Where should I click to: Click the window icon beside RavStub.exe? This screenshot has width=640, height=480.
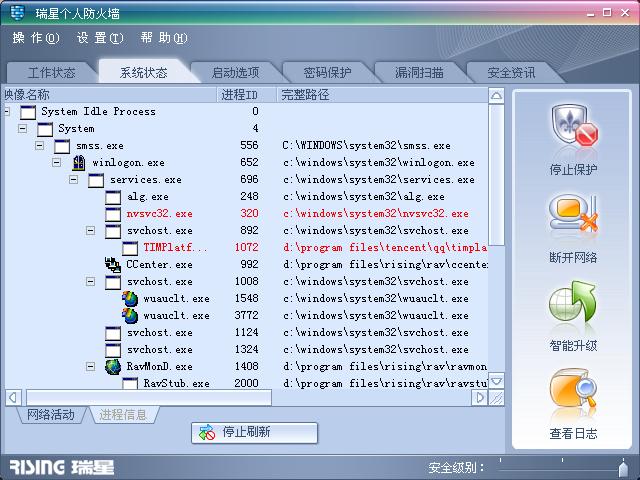tap(130, 383)
